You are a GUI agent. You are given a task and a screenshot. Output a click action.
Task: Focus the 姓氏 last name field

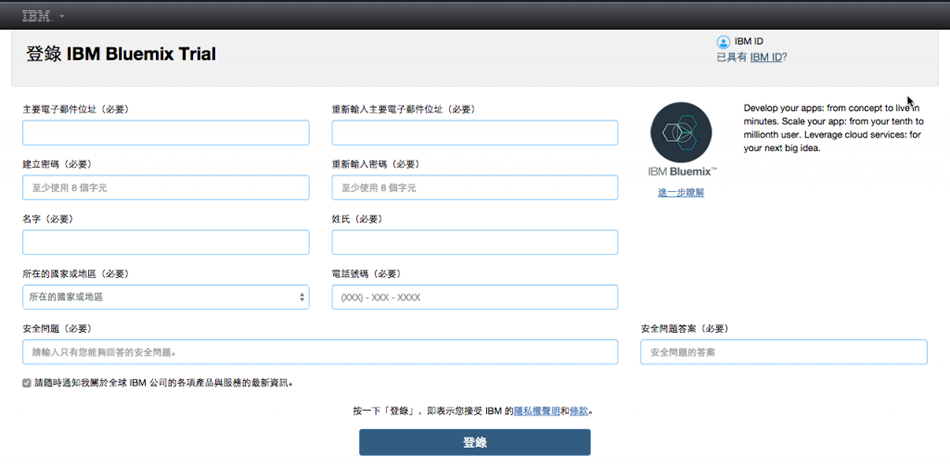(474, 243)
